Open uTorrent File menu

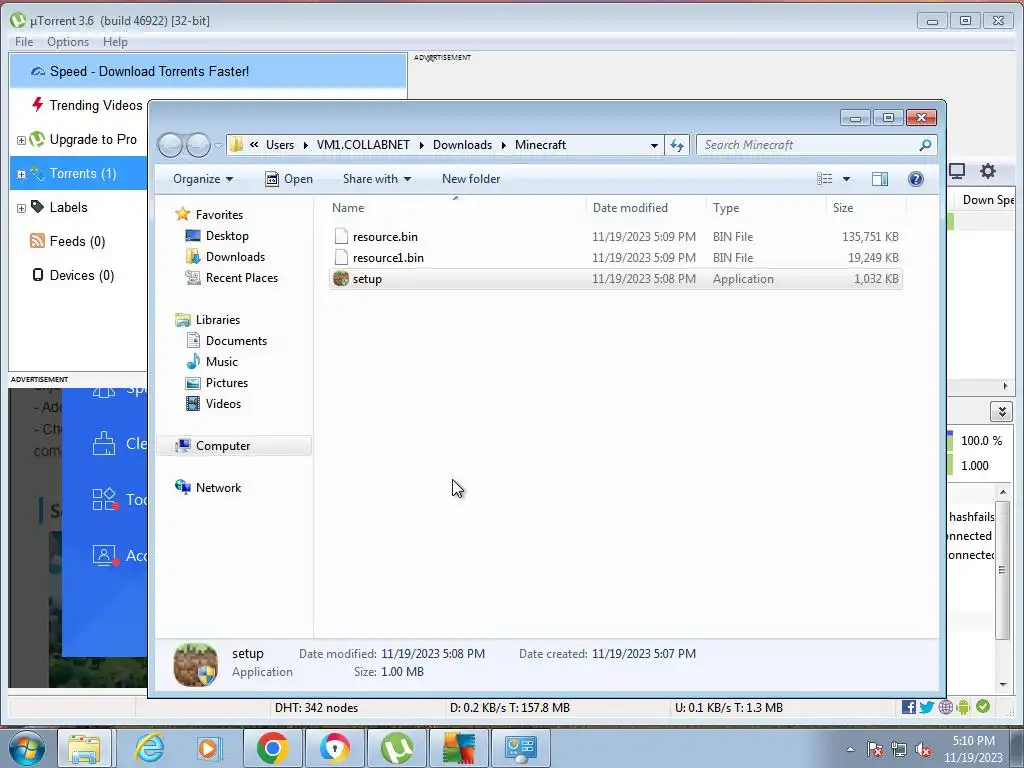point(24,42)
